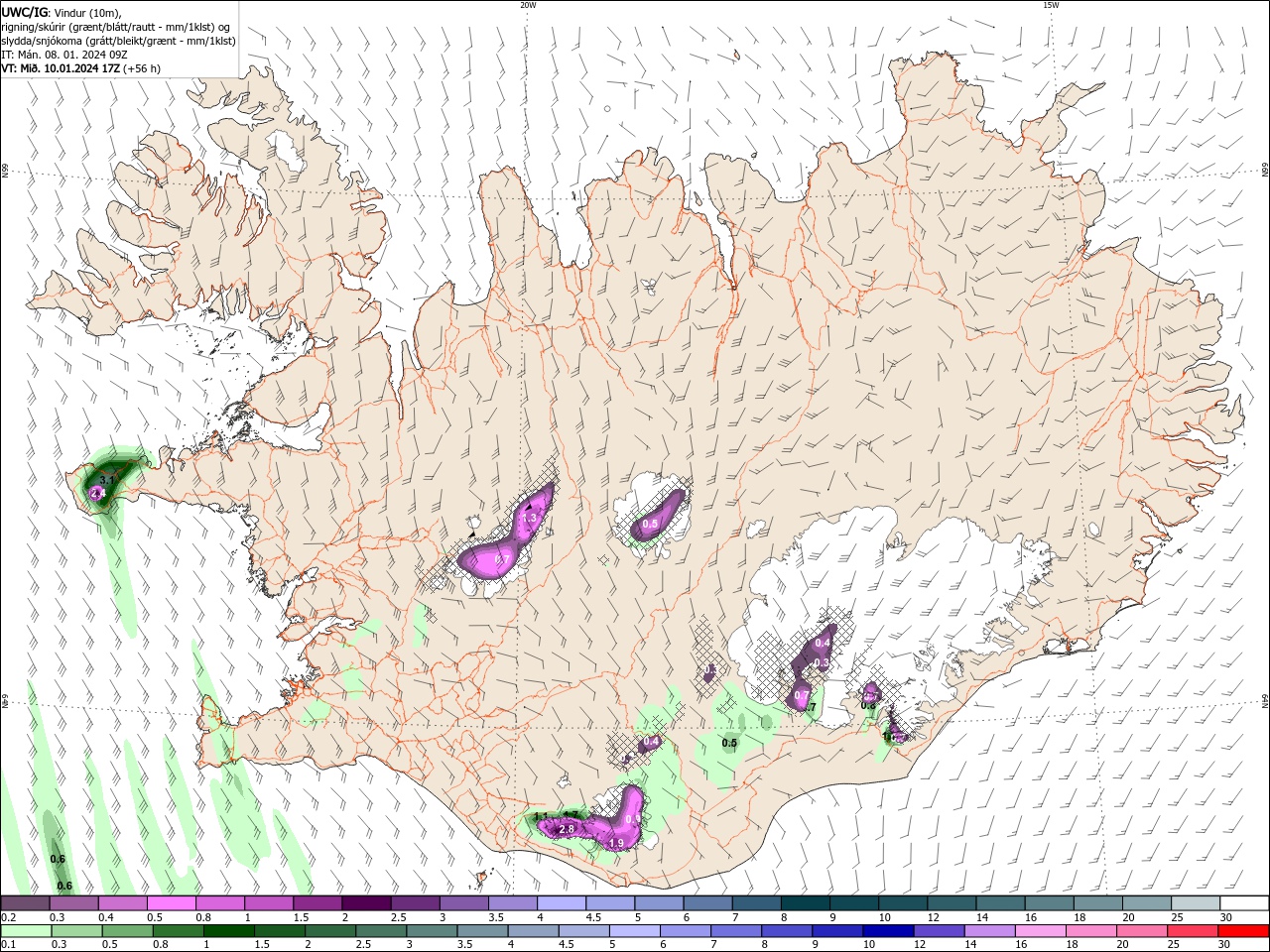Screen dimensions: 1270x952
Task: Select snow scale swatch between 1 and 1.5
Action: 269,902
